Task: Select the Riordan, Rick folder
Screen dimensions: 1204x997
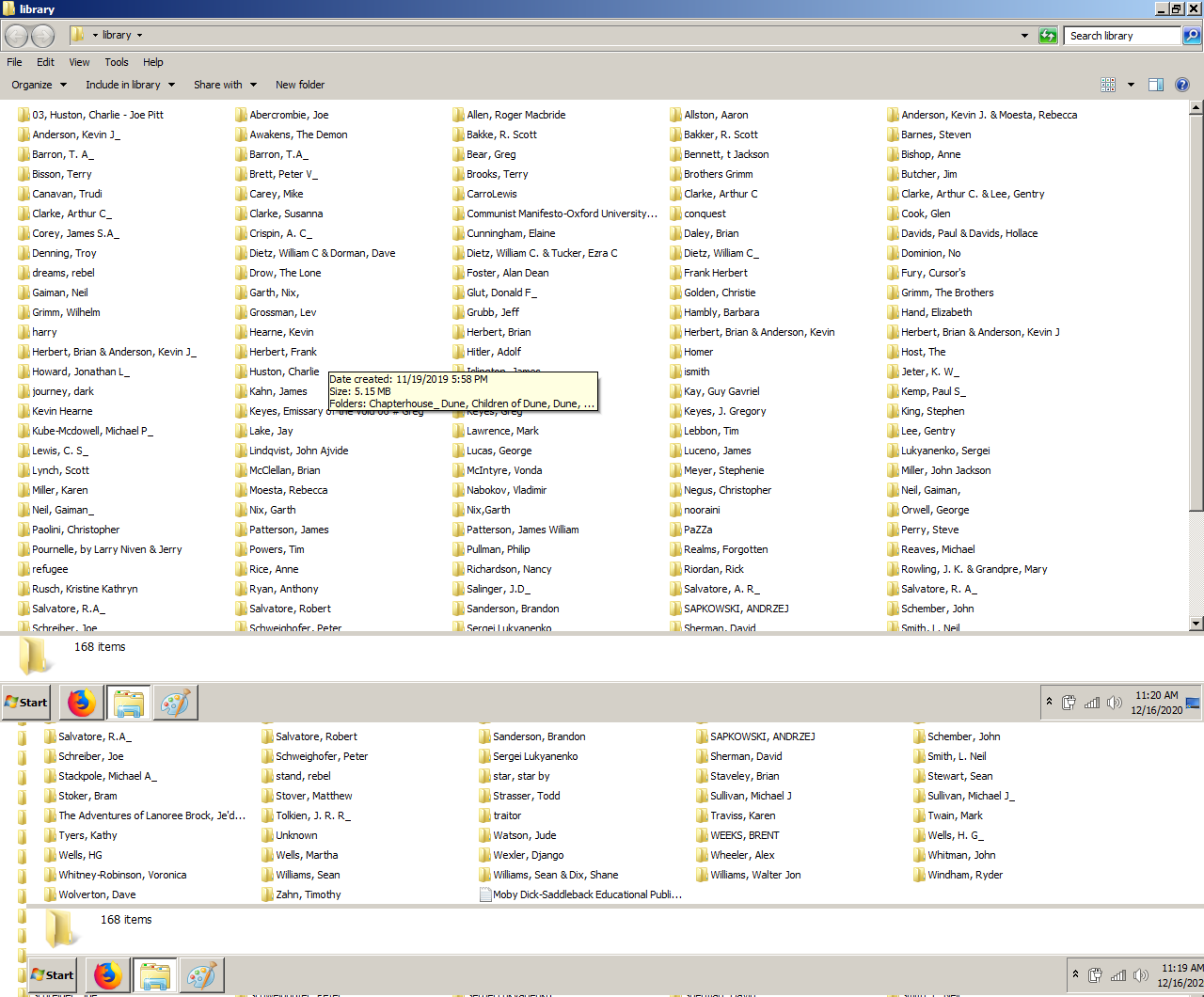Action: coord(707,569)
